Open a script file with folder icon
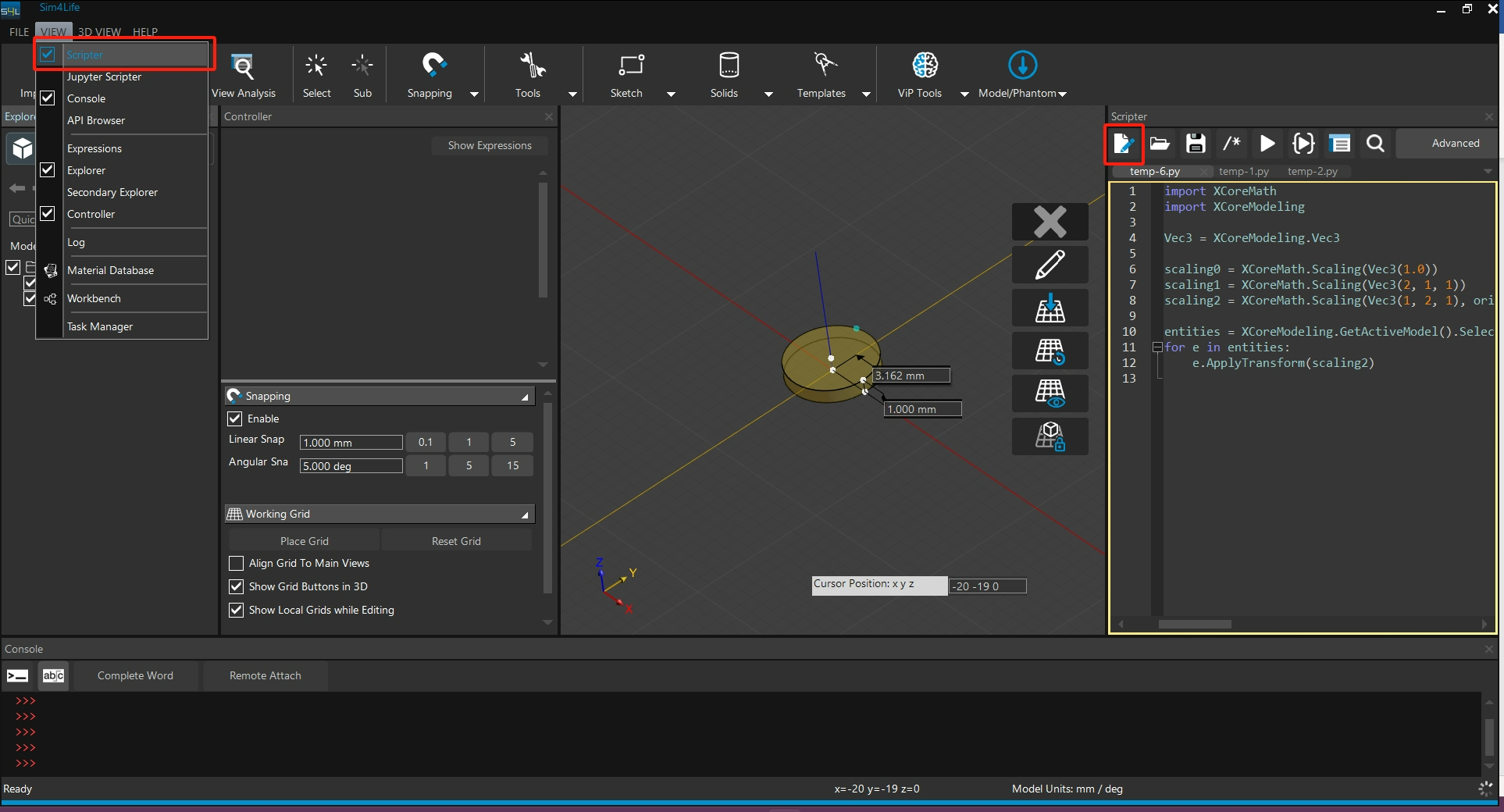 [x=1160, y=144]
